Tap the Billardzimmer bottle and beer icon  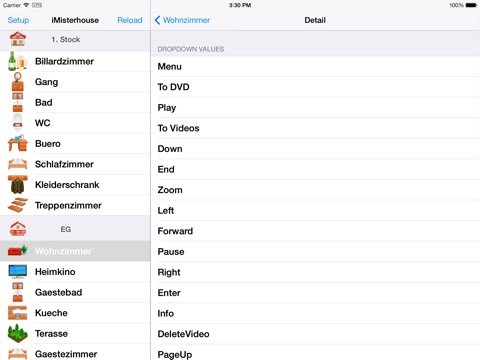[17, 61]
